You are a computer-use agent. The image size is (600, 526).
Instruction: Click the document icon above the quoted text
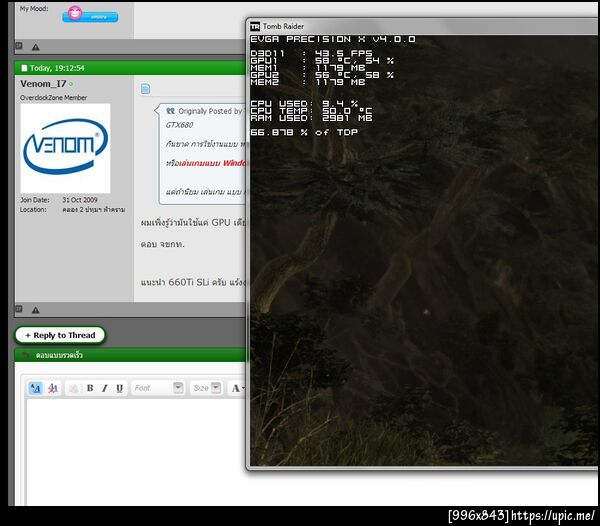point(145,89)
